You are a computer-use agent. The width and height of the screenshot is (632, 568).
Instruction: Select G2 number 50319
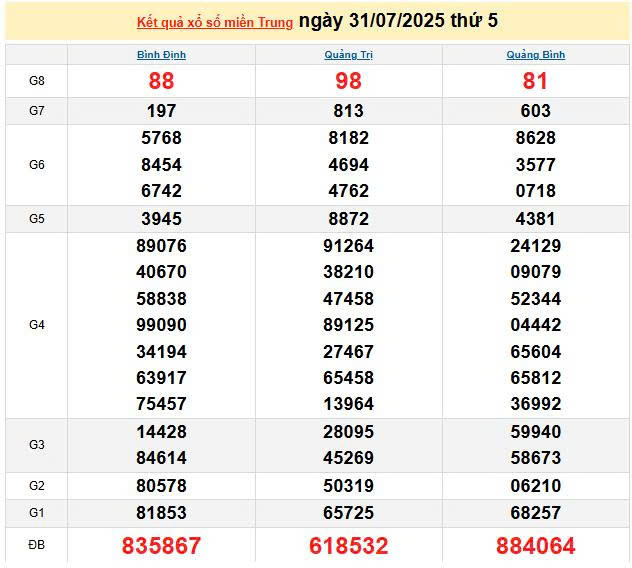pos(349,486)
